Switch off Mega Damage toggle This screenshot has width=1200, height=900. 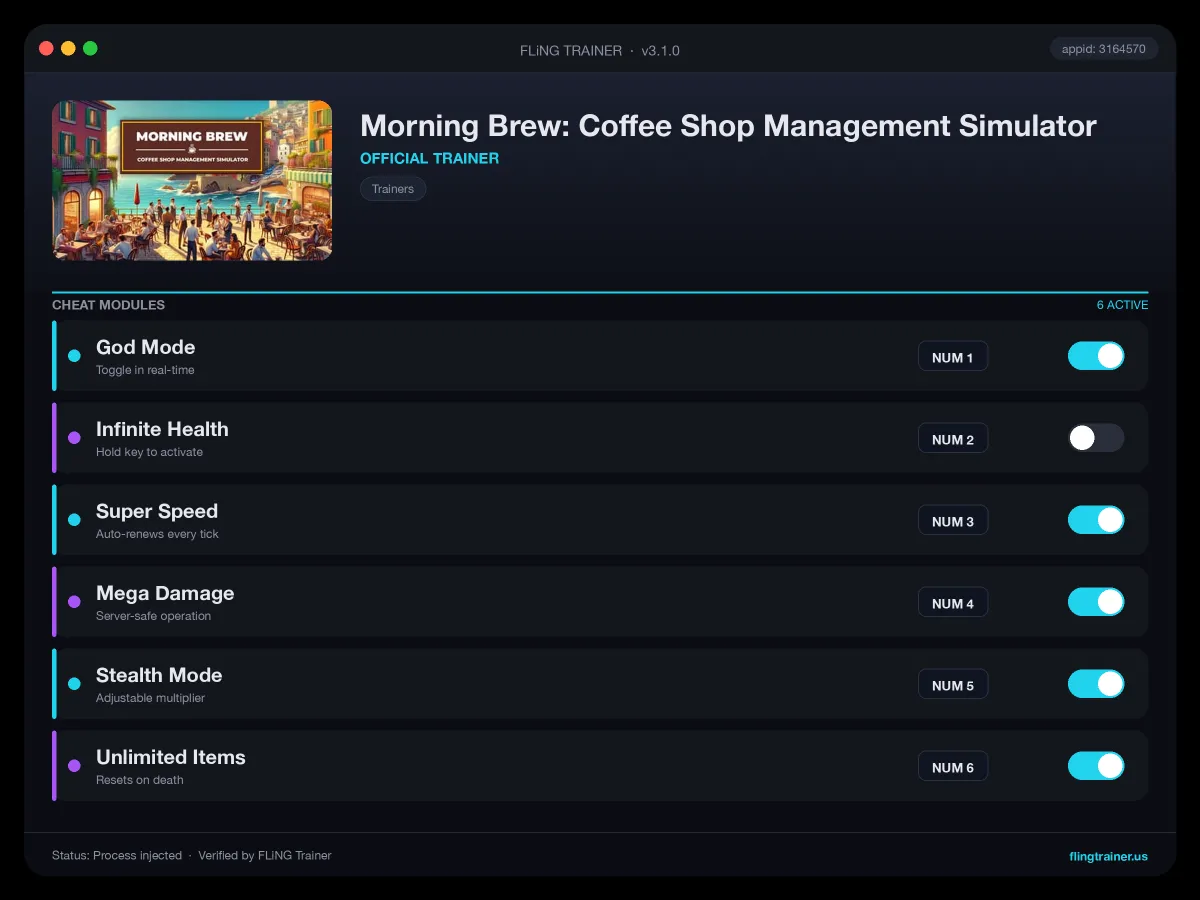tap(1096, 602)
